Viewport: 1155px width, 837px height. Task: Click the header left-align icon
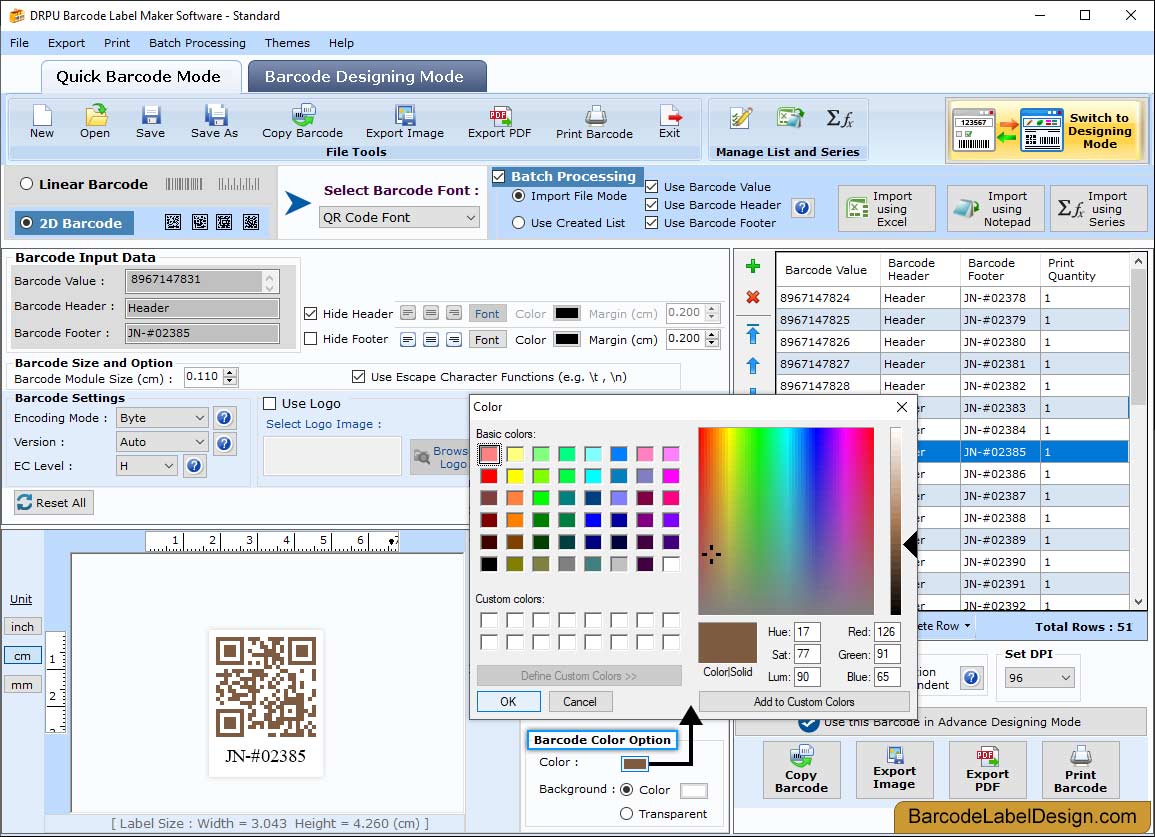click(x=407, y=313)
